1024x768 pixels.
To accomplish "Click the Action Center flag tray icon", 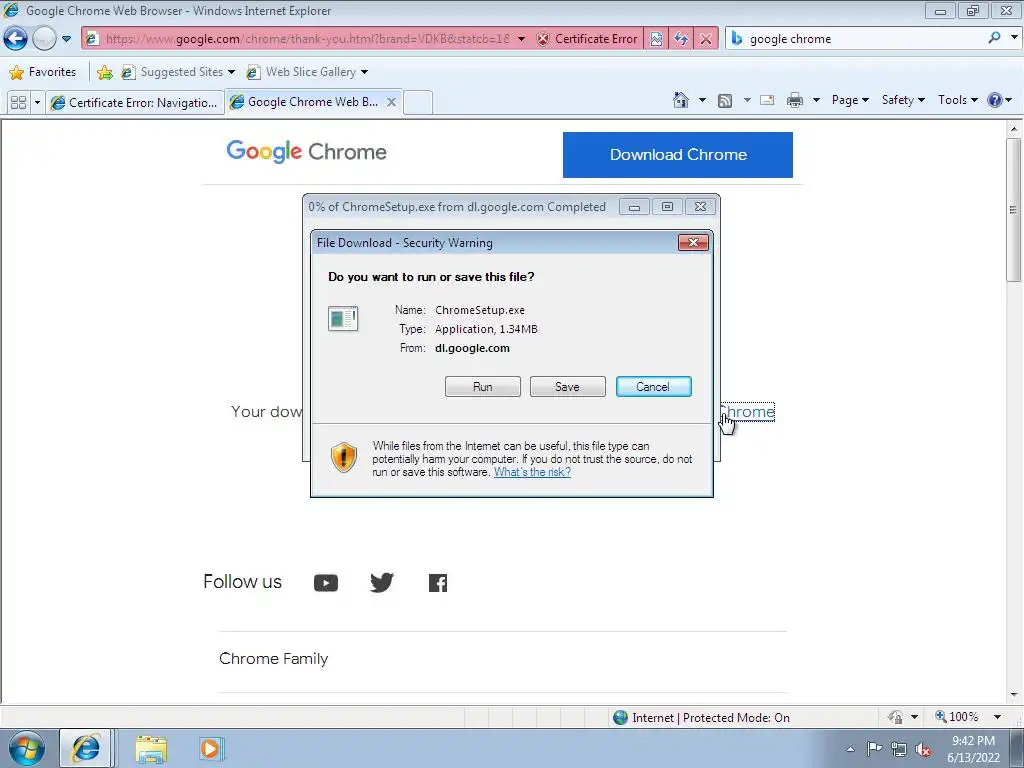I will click(874, 749).
